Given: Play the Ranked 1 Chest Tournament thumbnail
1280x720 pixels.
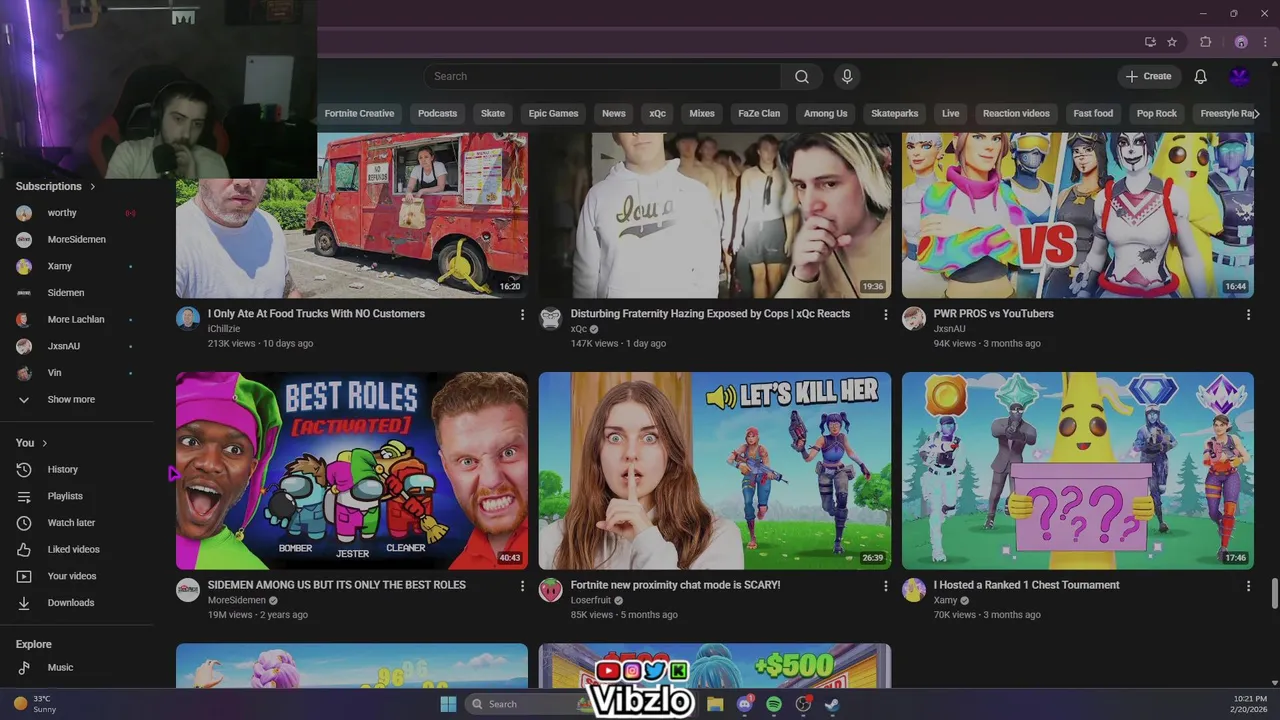Looking at the screenshot, I should (1078, 470).
